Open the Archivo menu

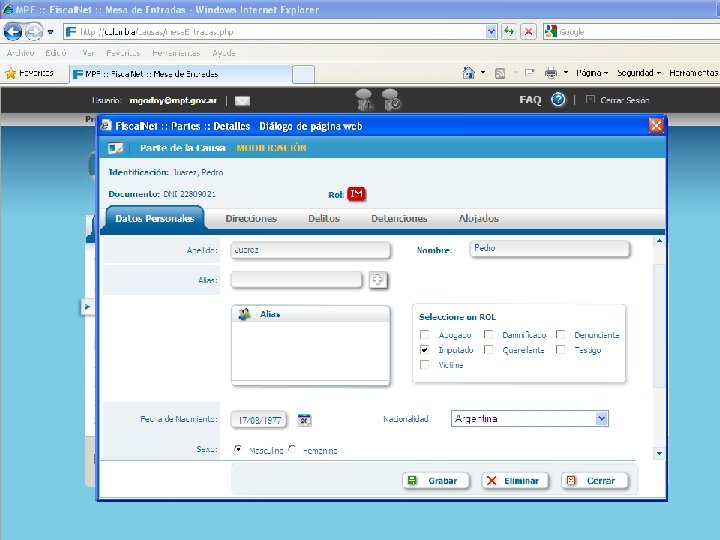(x=20, y=53)
